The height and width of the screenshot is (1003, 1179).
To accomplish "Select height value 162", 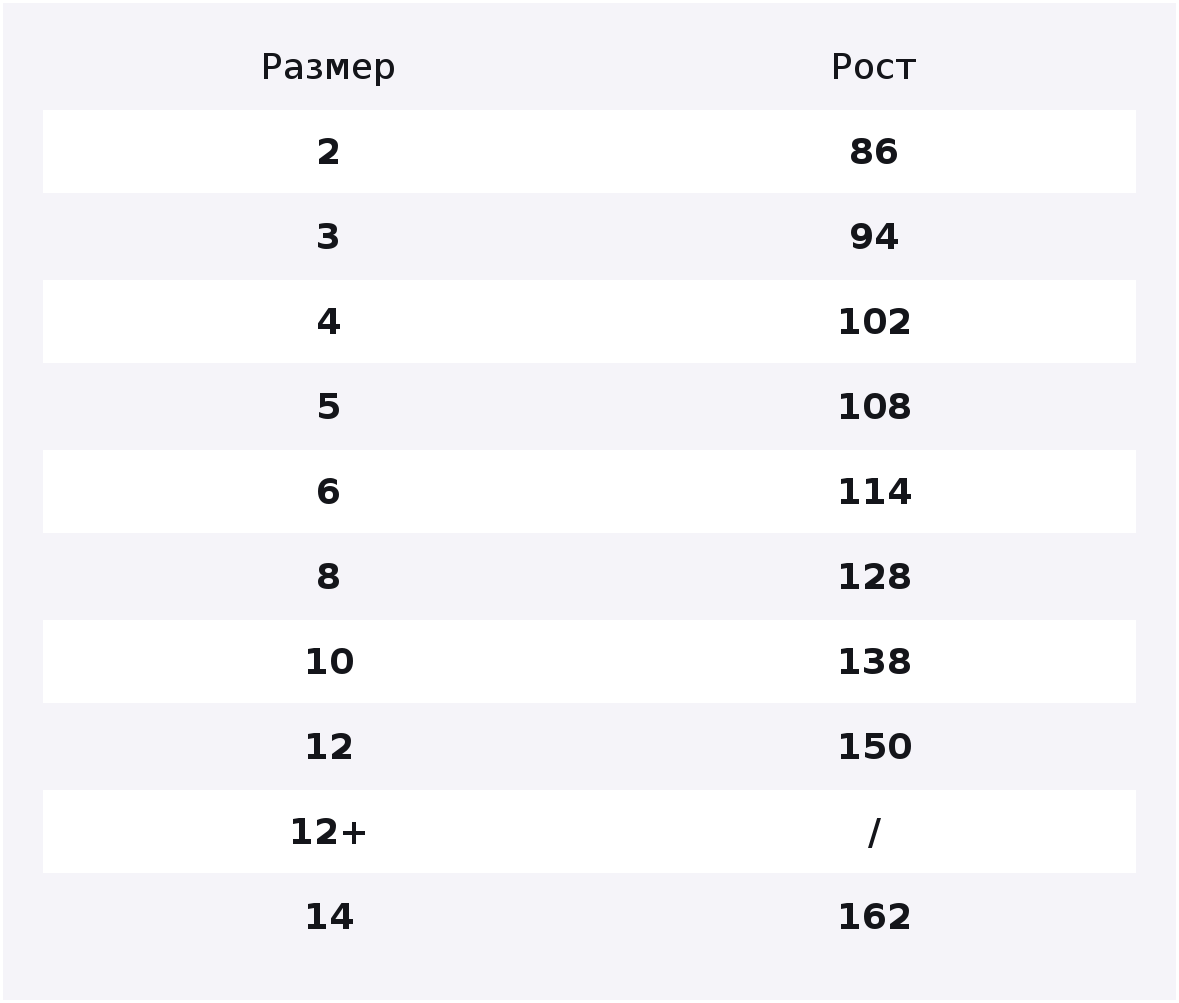I will [874, 917].
